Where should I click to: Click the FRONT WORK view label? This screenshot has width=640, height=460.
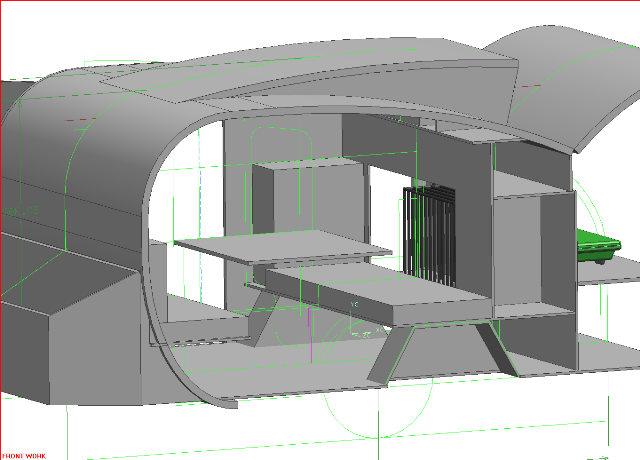click(24, 456)
